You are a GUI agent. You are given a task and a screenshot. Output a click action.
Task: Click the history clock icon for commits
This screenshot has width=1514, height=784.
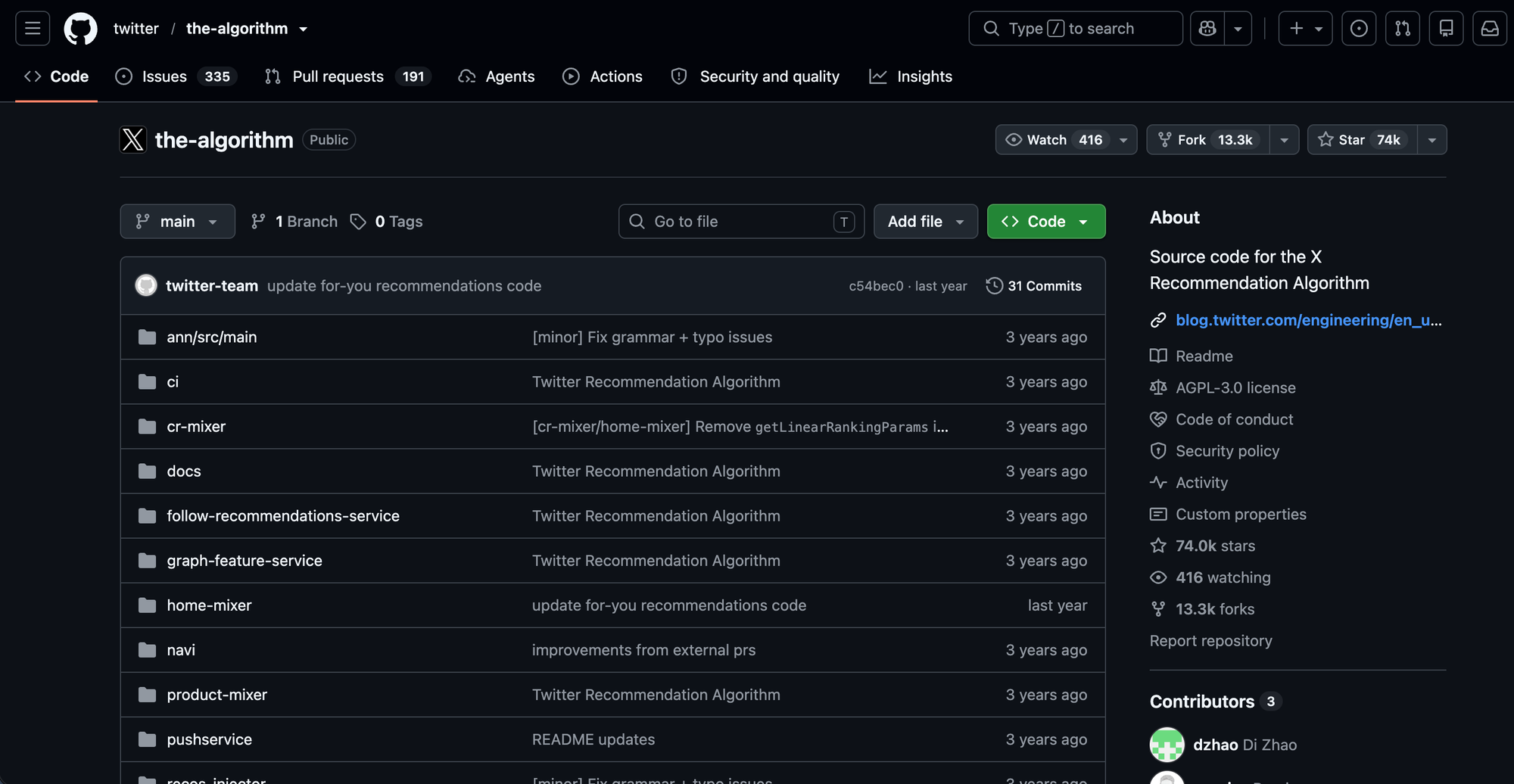tap(994, 285)
